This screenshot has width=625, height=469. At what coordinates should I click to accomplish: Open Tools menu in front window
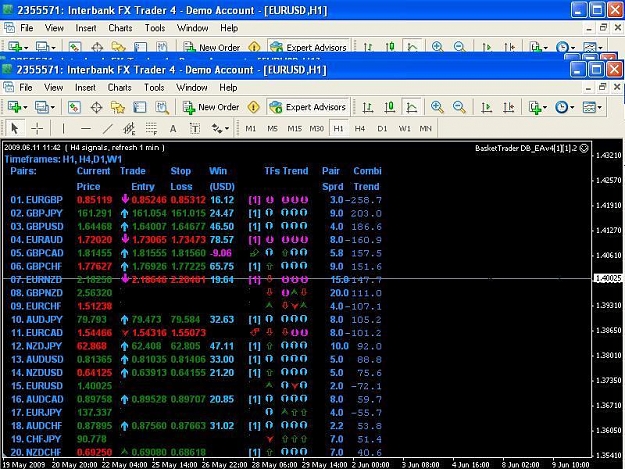coord(154,87)
